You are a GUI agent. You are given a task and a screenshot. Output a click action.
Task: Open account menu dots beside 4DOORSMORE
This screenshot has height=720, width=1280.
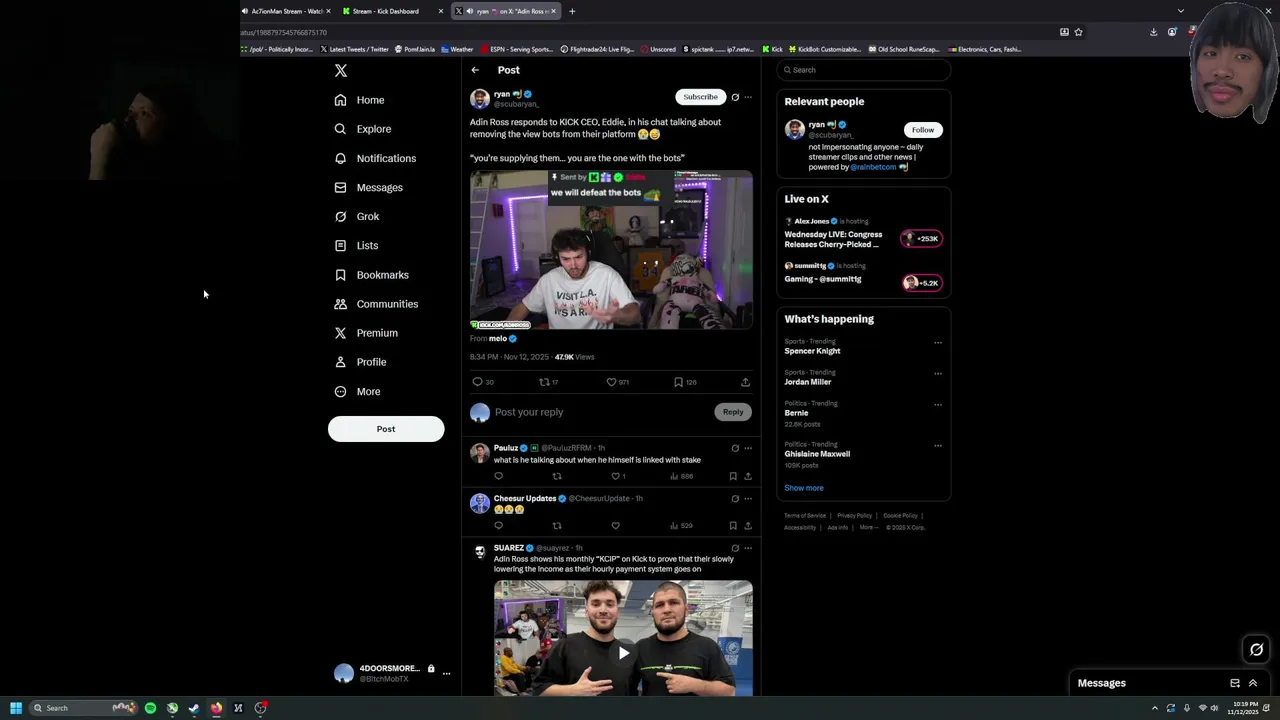446,673
